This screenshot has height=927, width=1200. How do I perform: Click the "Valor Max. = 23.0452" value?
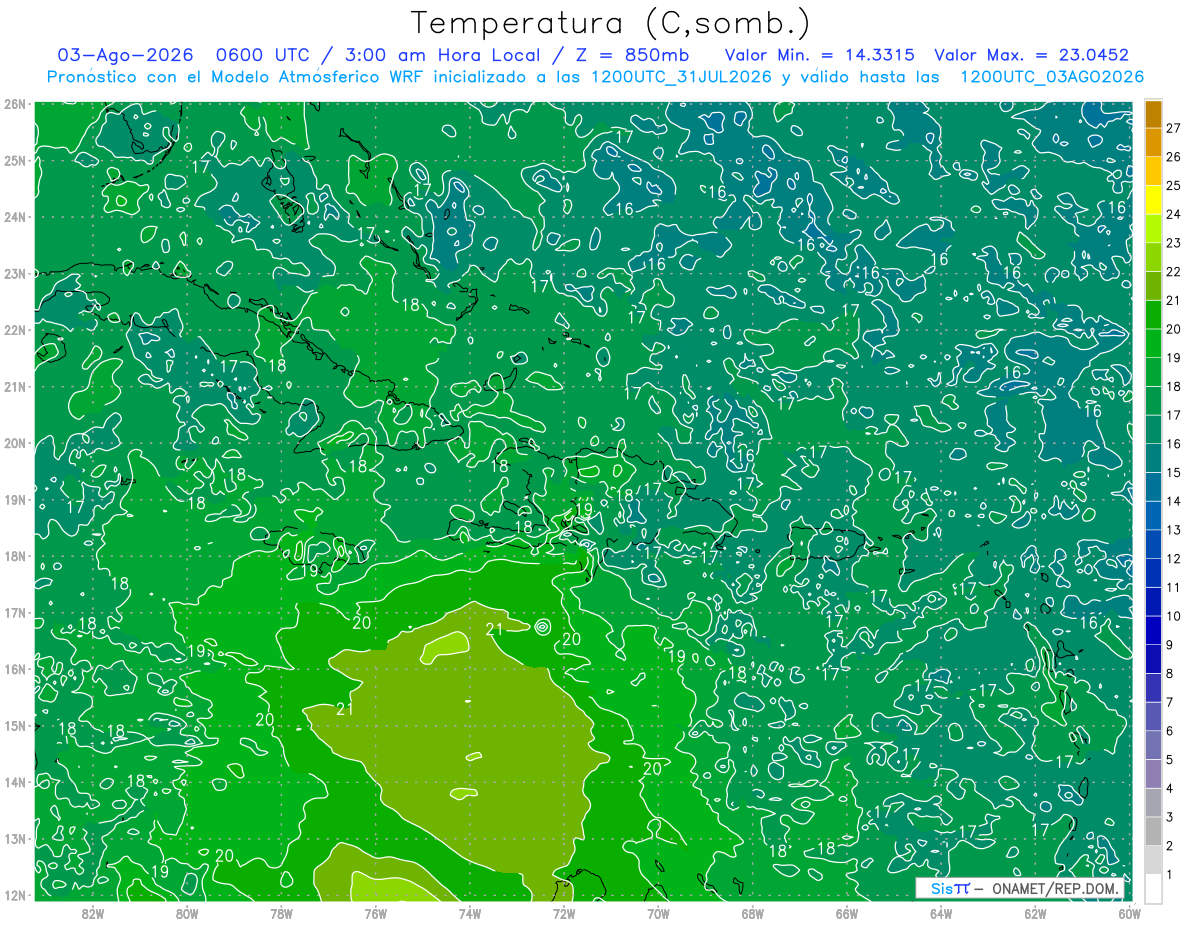(x=1031, y=55)
